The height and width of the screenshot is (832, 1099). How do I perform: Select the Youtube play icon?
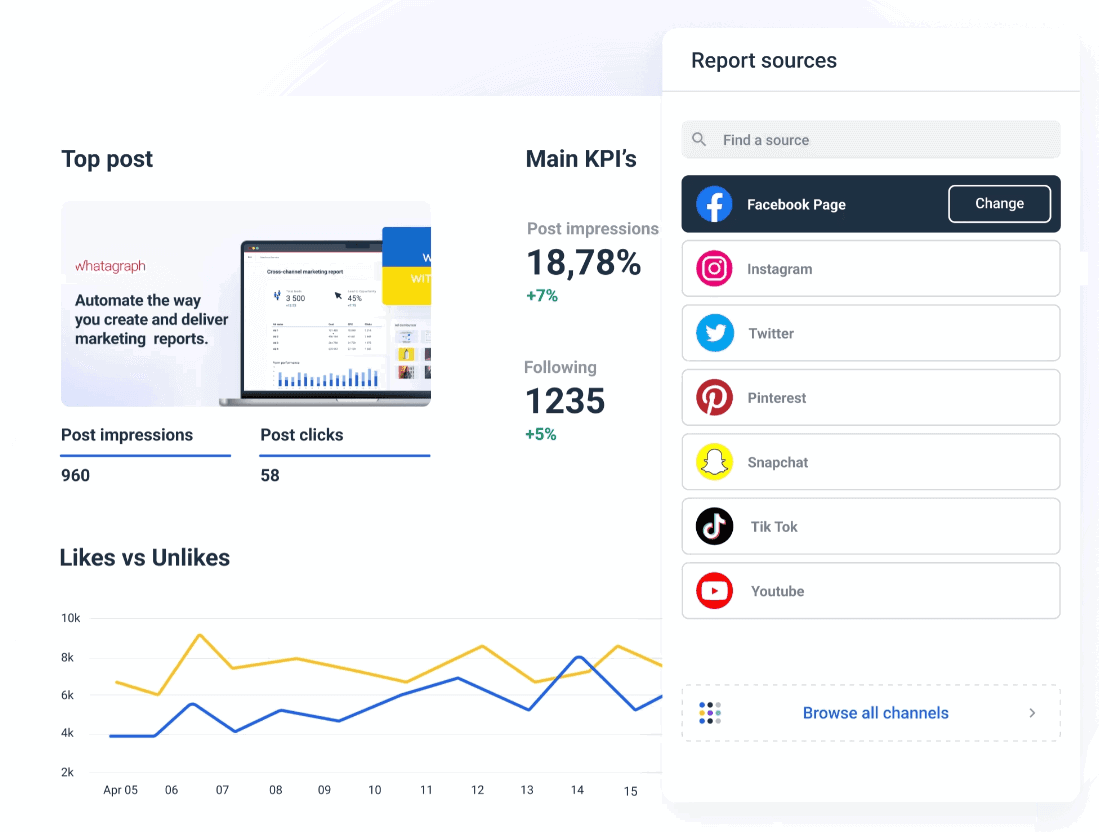714,591
